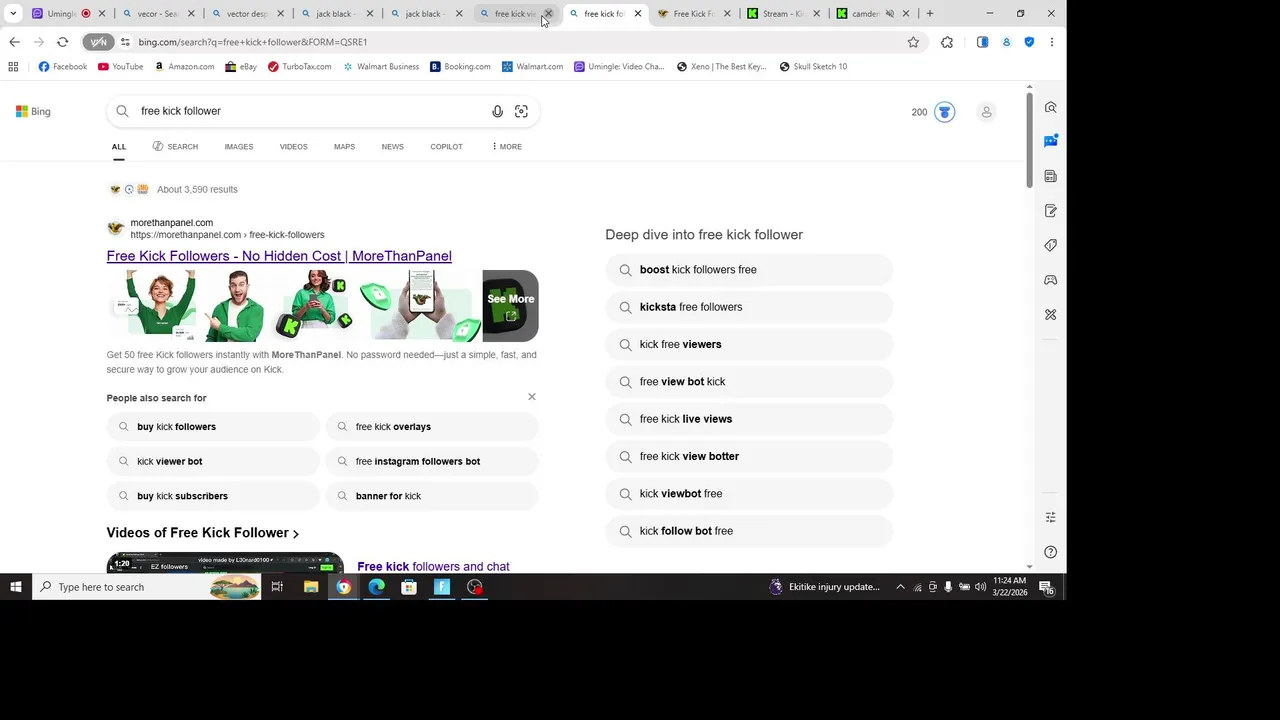The height and width of the screenshot is (720, 1280).
Task: Switch to the IMAGES tab
Action: click(x=239, y=147)
